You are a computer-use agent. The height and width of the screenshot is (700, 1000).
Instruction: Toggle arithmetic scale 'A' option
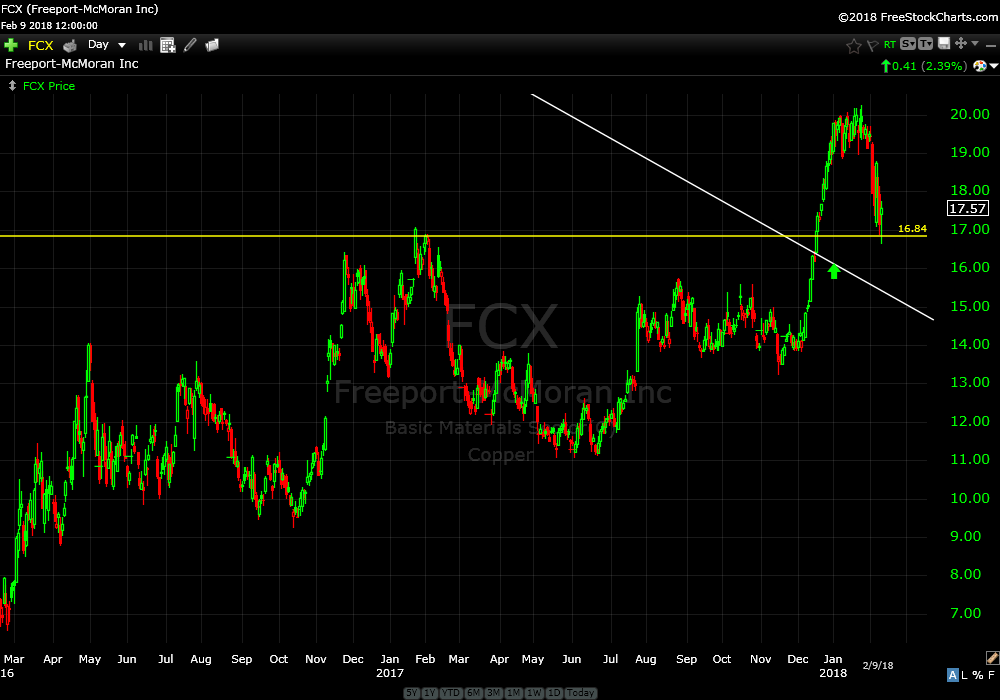(x=953, y=675)
